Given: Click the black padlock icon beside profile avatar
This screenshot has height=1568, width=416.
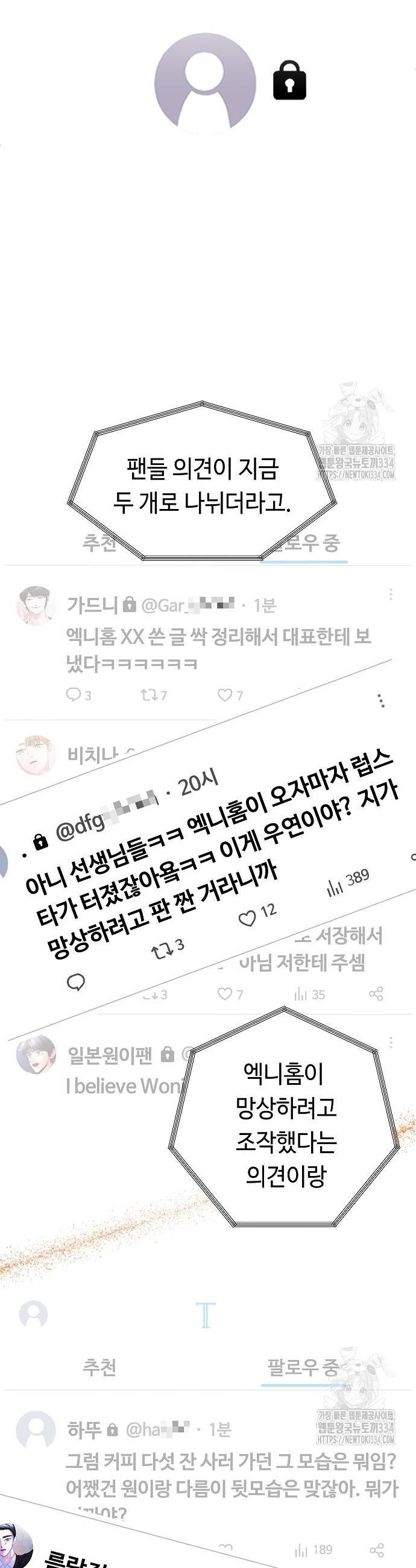Looking at the screenshot, I should pos(289,80).
